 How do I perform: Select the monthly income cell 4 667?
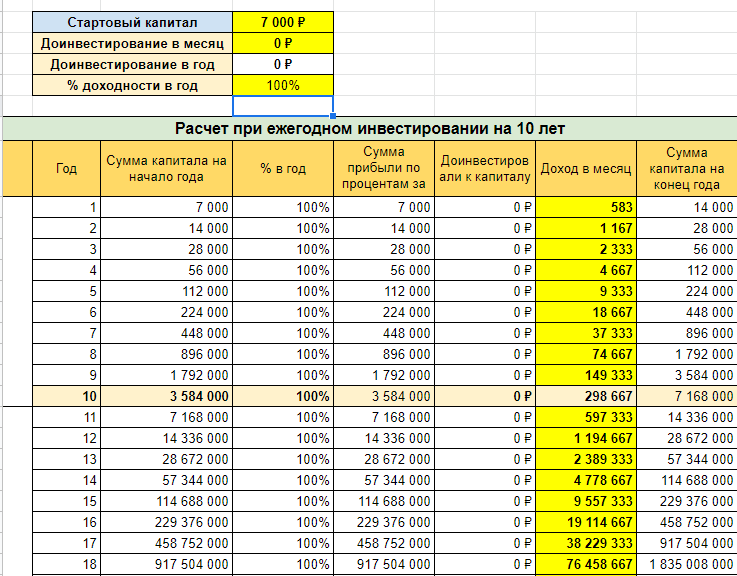pyautogui.click(x=586, y=270)
